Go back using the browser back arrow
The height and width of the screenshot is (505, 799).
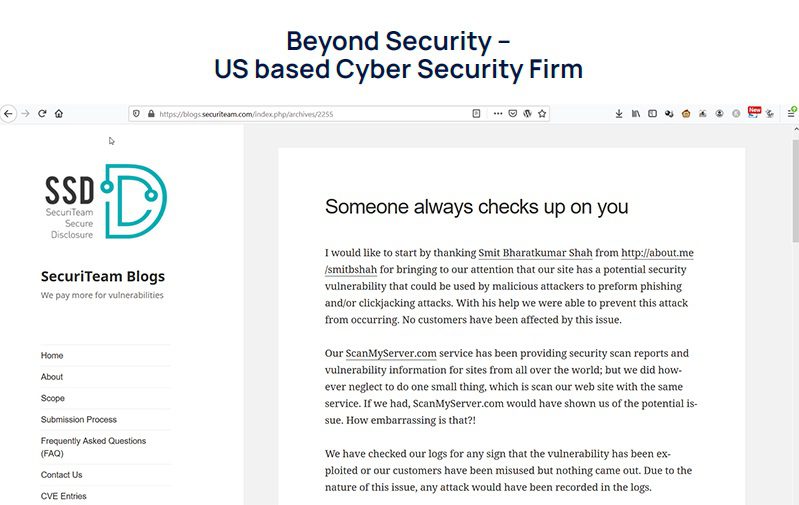[x=8, y=114]
